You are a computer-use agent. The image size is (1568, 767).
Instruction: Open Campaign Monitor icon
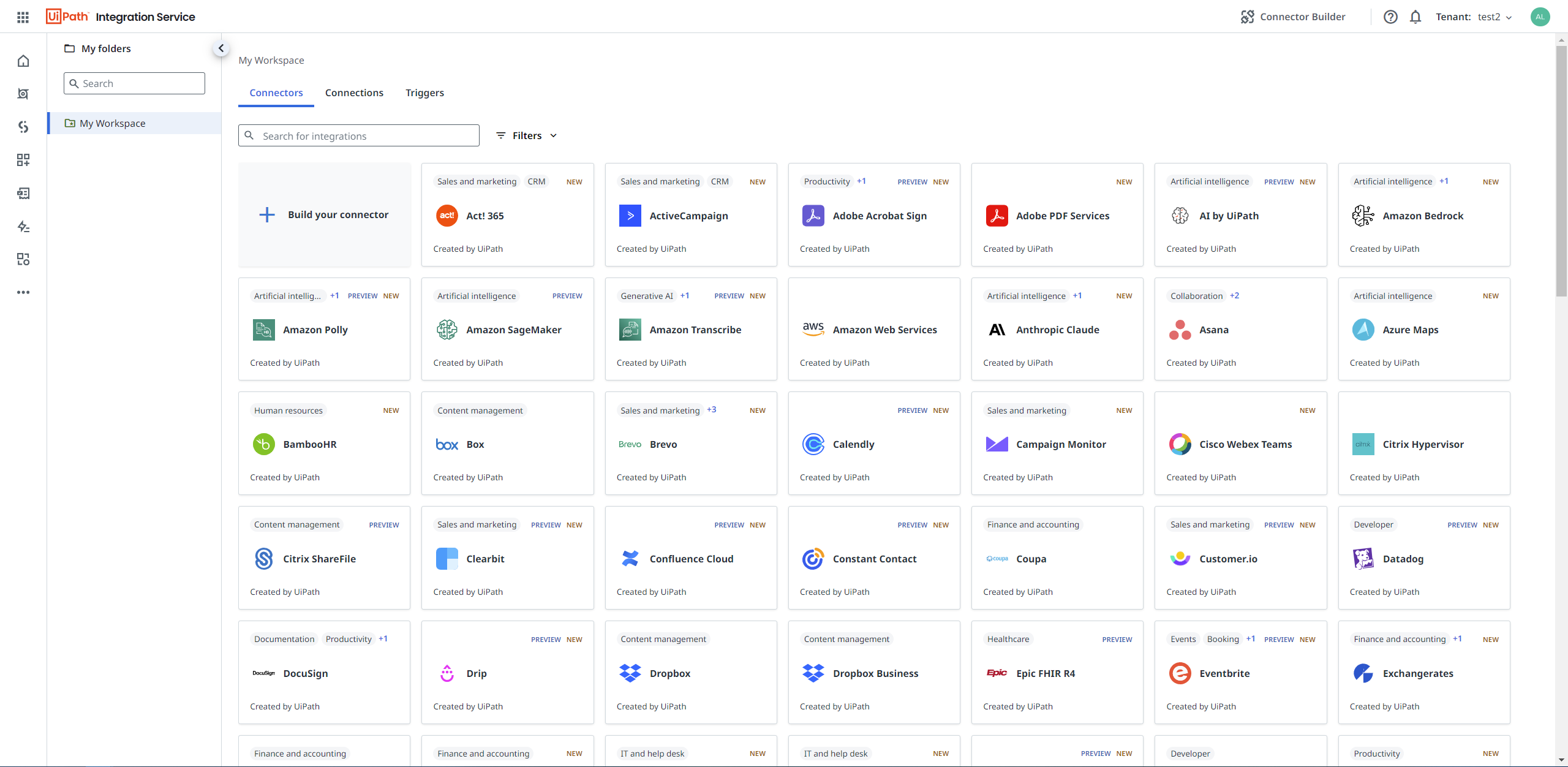pyautogui.click(x=997, y=444)
